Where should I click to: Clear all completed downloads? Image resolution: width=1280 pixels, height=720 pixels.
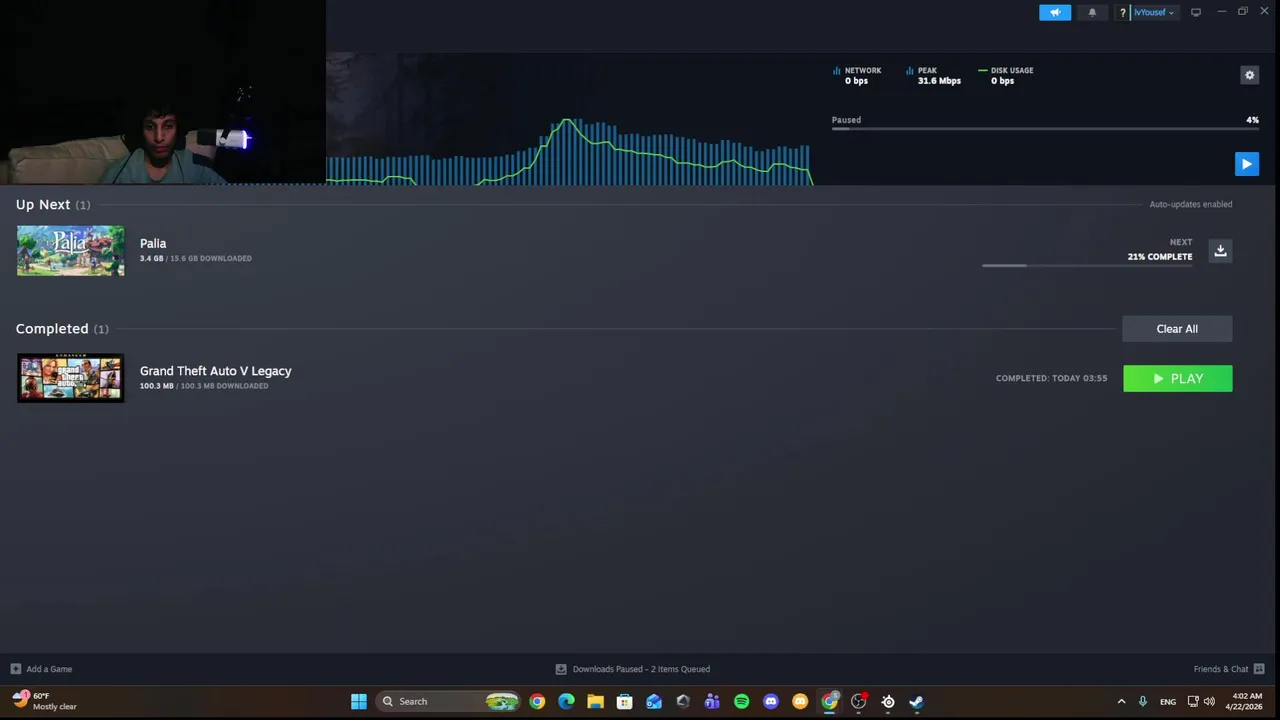click(x=1177, y=329)
